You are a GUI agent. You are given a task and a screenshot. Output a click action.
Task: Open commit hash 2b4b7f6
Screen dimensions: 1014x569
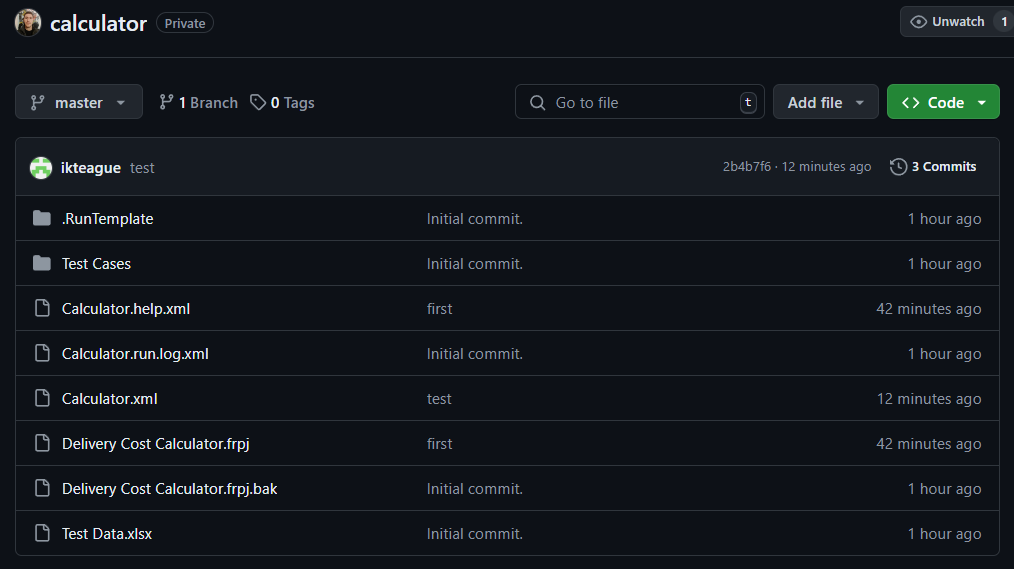747,167
